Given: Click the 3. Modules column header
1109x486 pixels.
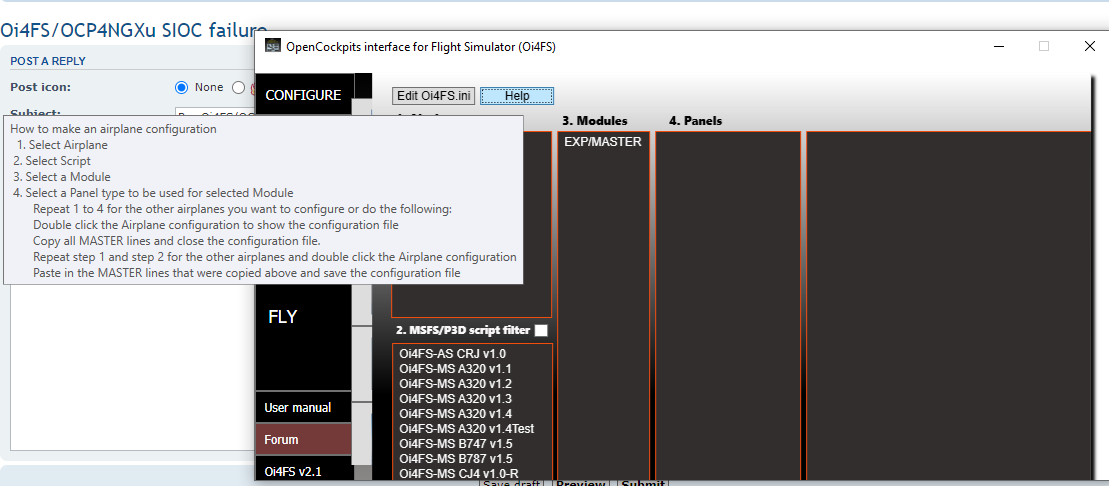Looking at the screenshot, I should click(x=595, y=121).
